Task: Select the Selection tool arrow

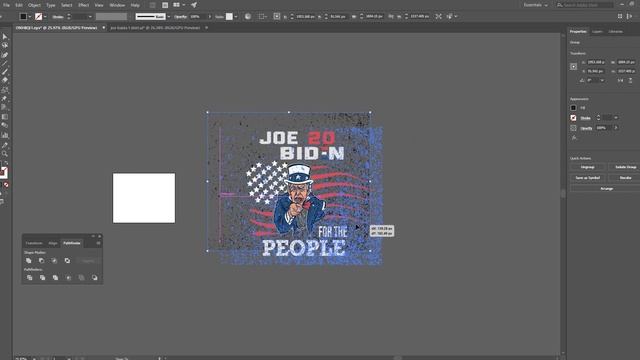Action: tap(5, 37)
